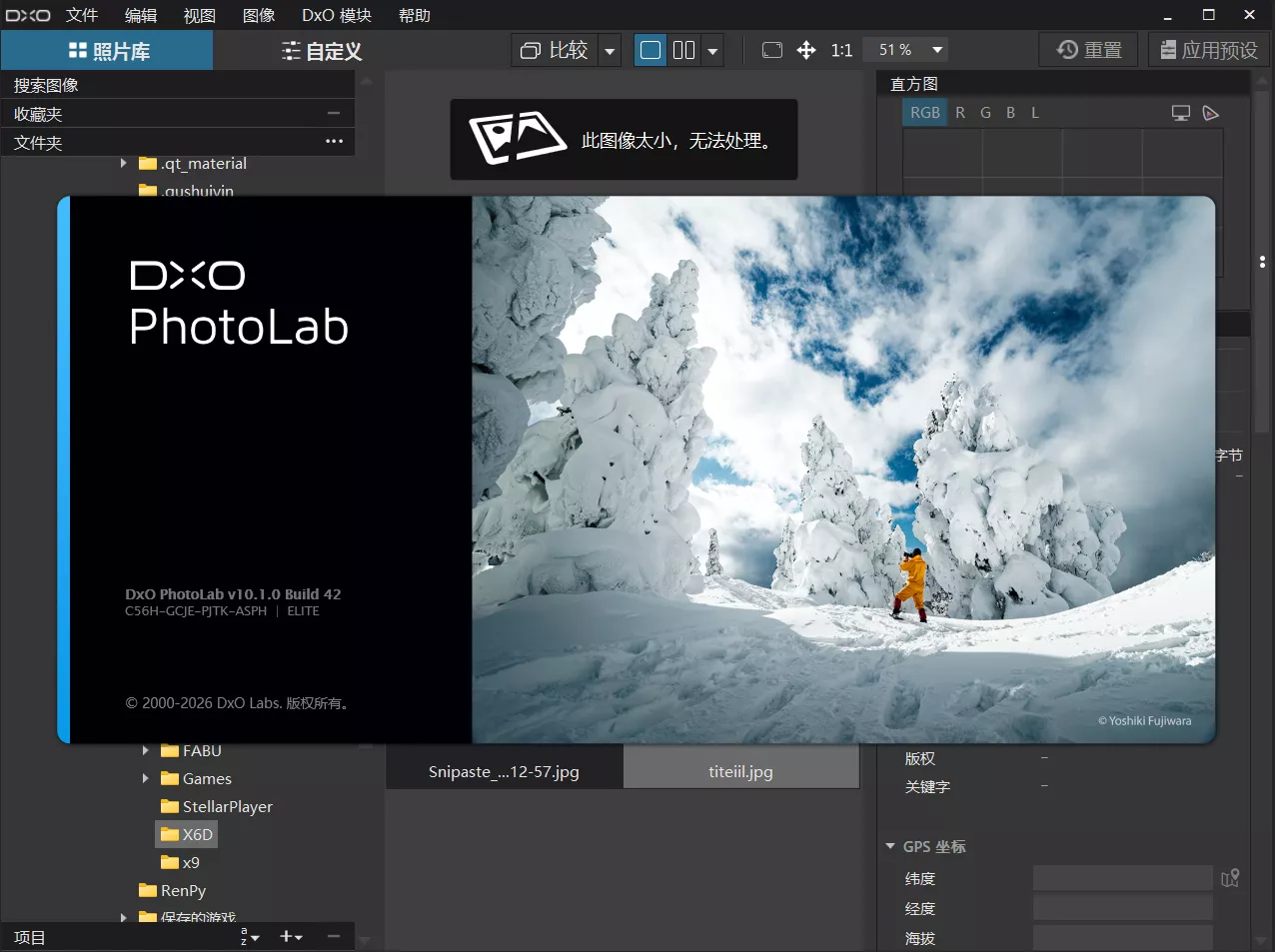The image size is (1275, 952).
Task: Open the 图像 menu
Action: click(x=259, y=15)
